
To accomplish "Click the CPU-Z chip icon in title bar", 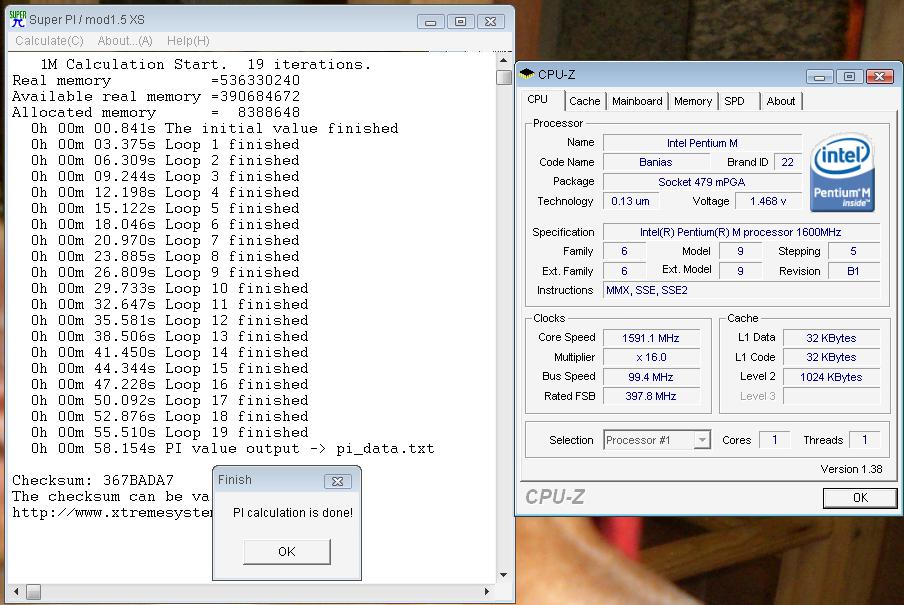I will (x=526, y=74).
